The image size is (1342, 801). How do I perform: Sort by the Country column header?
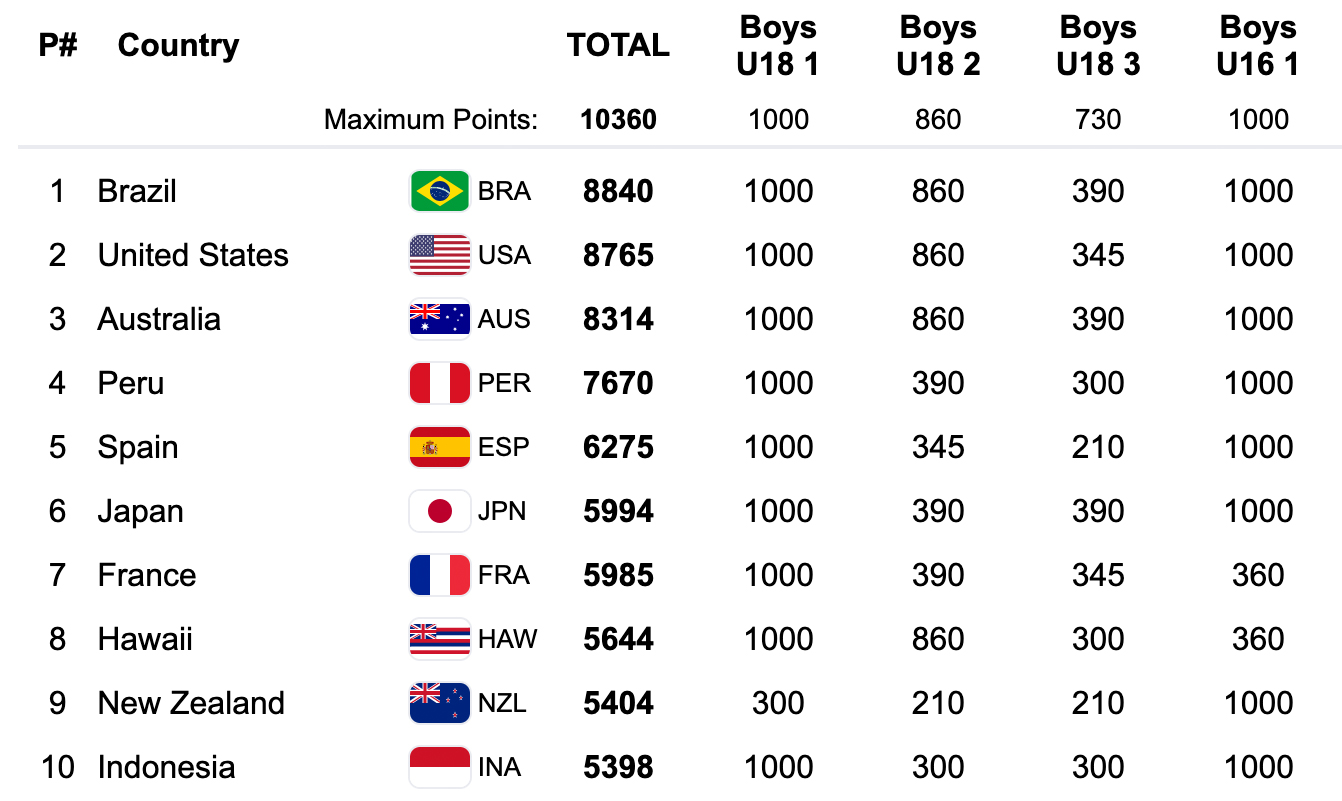coord(178,45)
